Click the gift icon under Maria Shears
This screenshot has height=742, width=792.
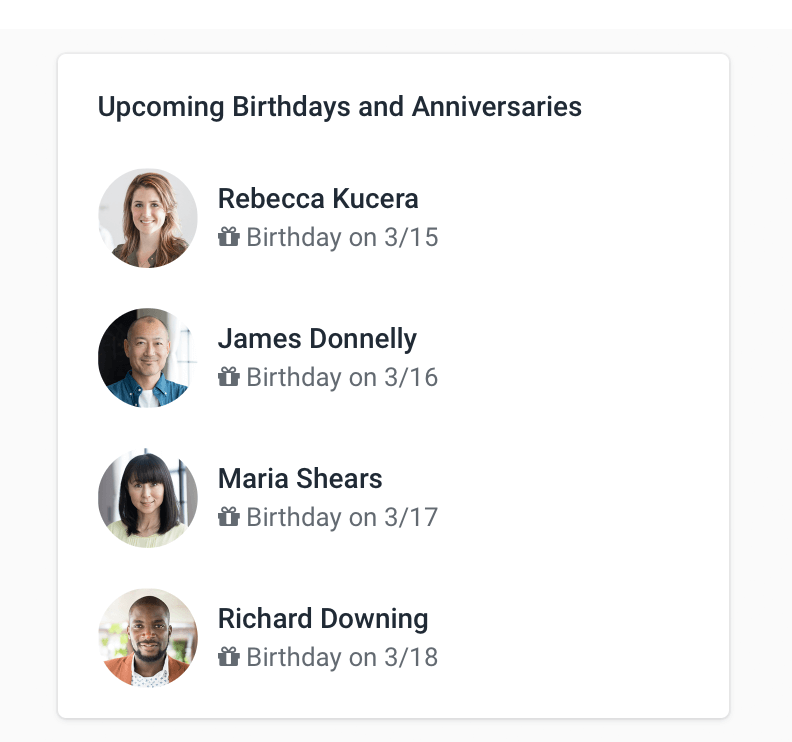tap(229, 517)
